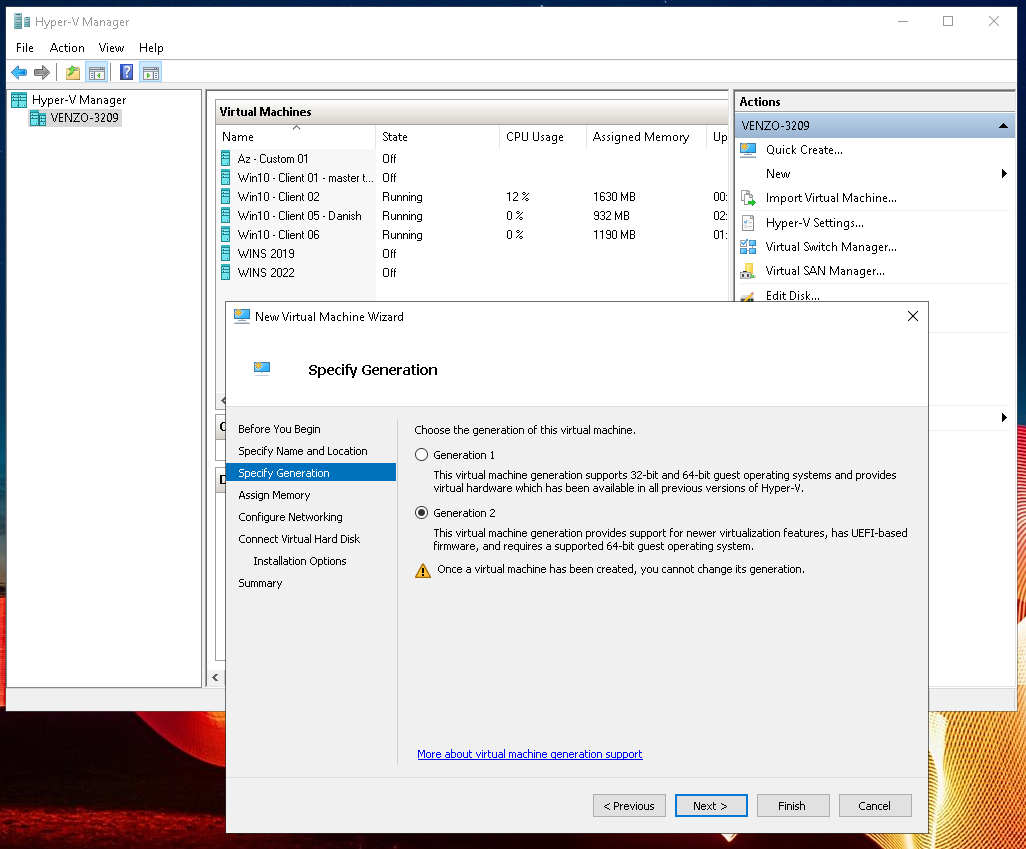This screenshot has height=849, width=1026.
Task: Open the Help toolbar question-mark icon
Action: (x=126, y=73)
